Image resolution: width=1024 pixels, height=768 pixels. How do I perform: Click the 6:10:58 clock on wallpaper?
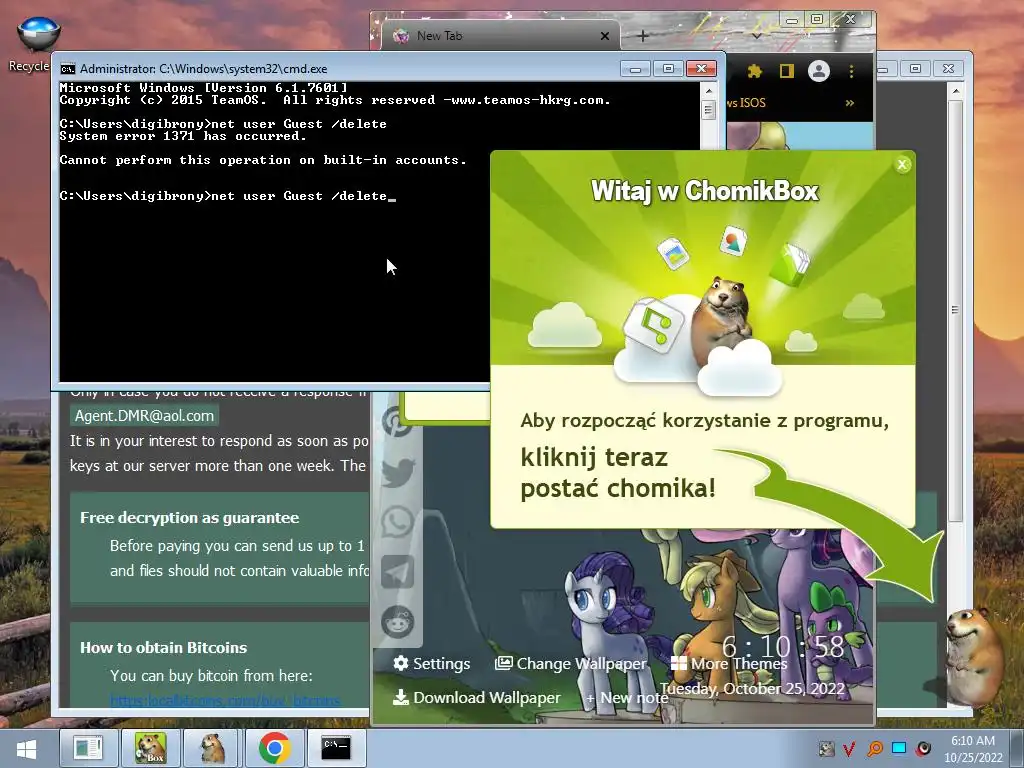click(x=782, y=647)
